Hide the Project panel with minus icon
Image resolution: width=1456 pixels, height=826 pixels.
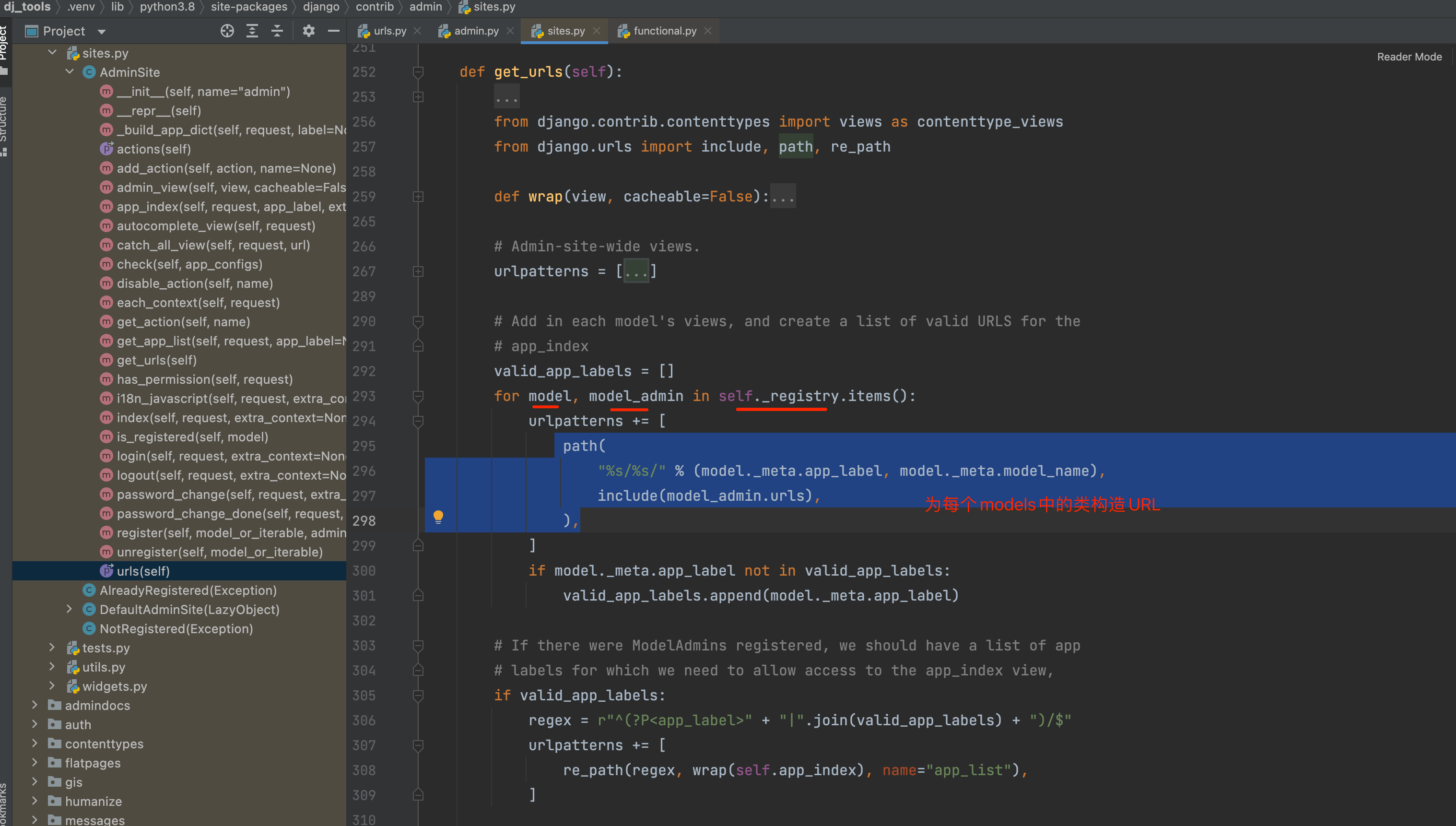[333, 31]
